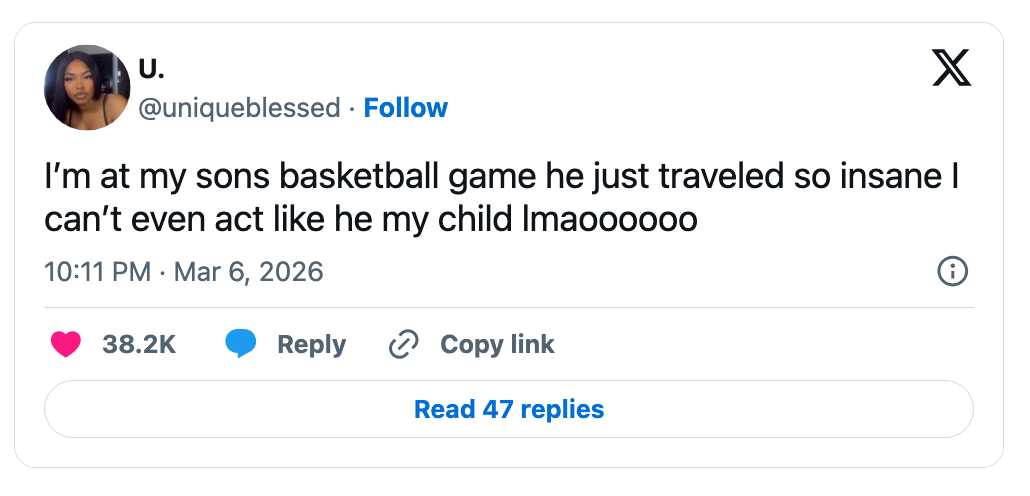Image resolution: width=1030 pixels, height=496 pixels.
Task: Like the tweet with the heart icon
Action: (66, 345)
